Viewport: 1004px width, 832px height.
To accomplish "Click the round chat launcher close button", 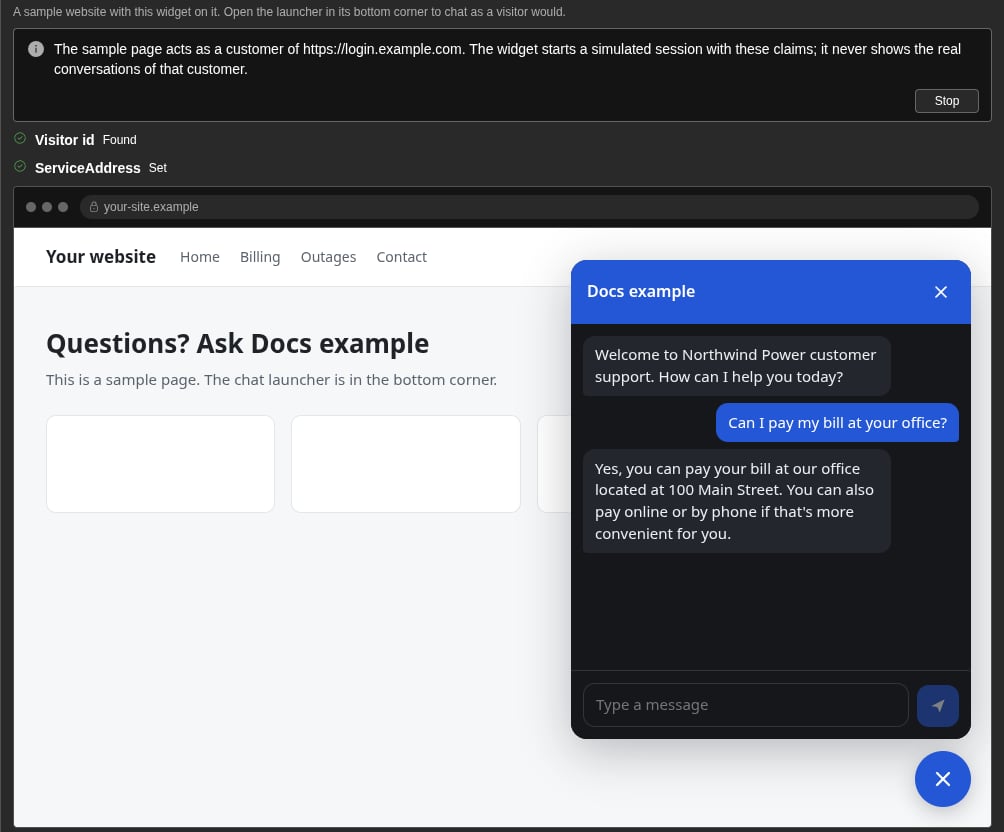I will [x=943, y=779].
